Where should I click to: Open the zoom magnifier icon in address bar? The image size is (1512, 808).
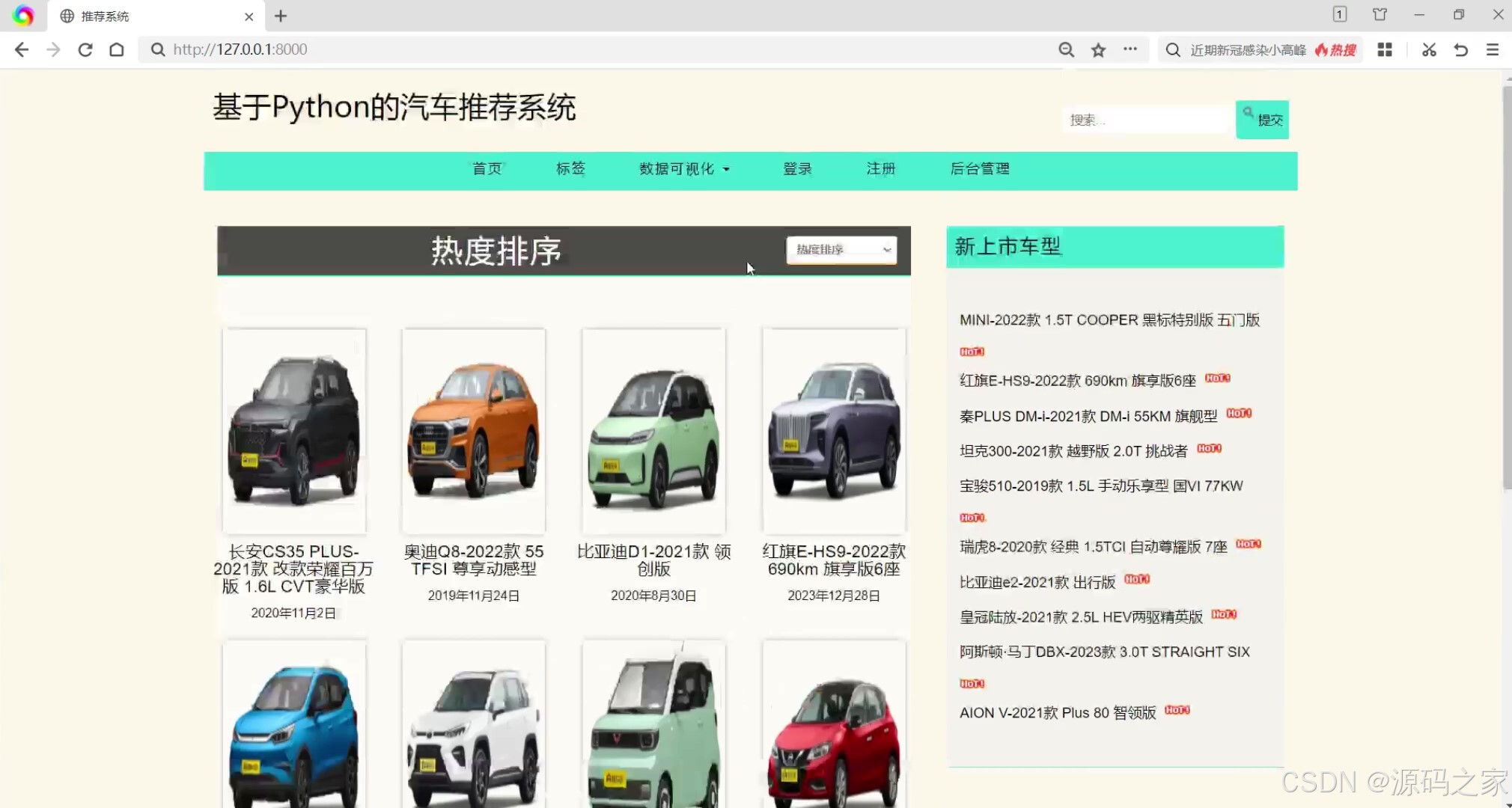[1066, 49]
